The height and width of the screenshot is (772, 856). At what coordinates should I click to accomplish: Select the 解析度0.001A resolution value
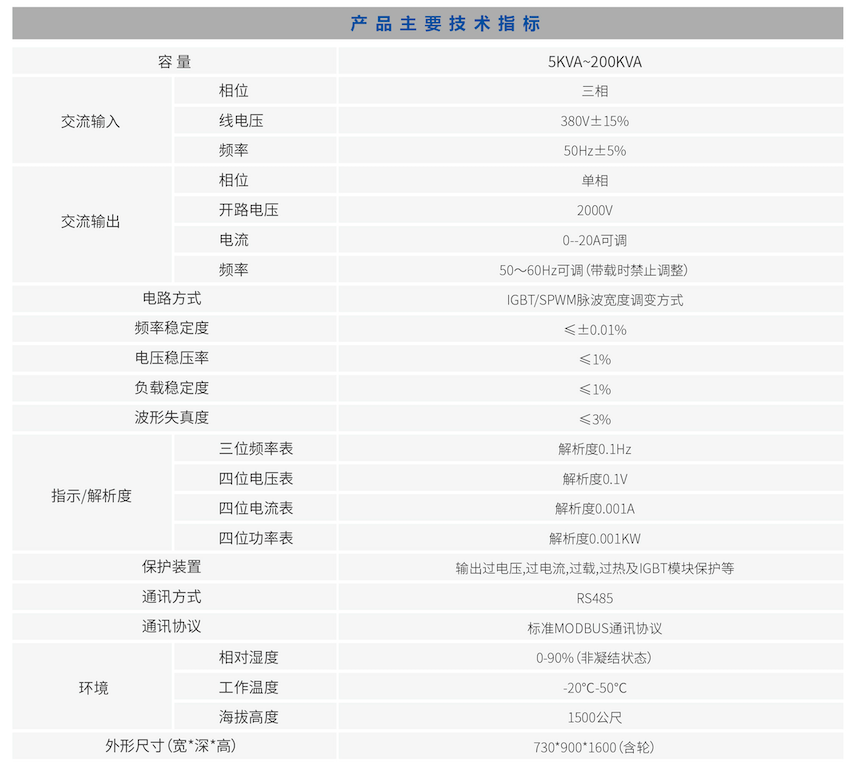coord(595,508)
